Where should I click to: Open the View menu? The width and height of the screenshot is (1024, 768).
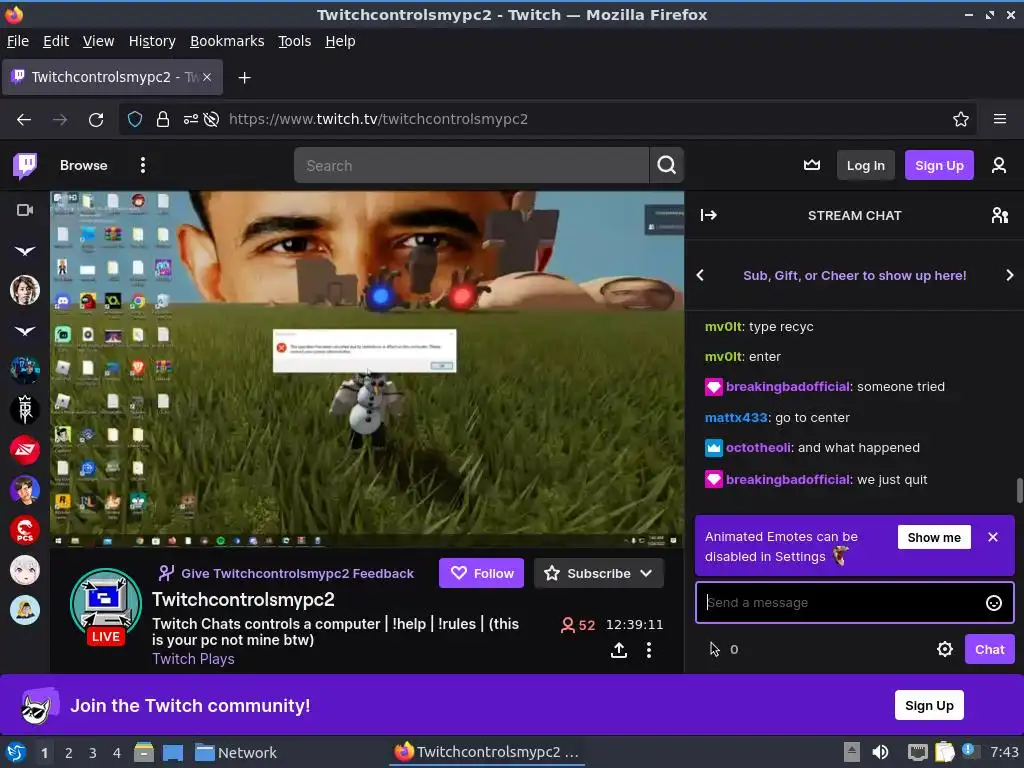[99, 41]
